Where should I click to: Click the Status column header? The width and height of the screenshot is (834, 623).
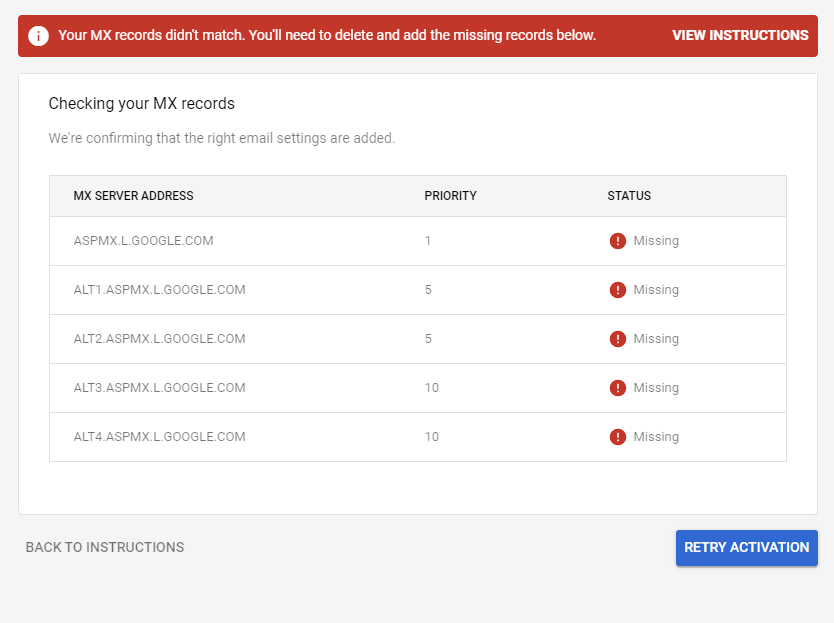629,196
